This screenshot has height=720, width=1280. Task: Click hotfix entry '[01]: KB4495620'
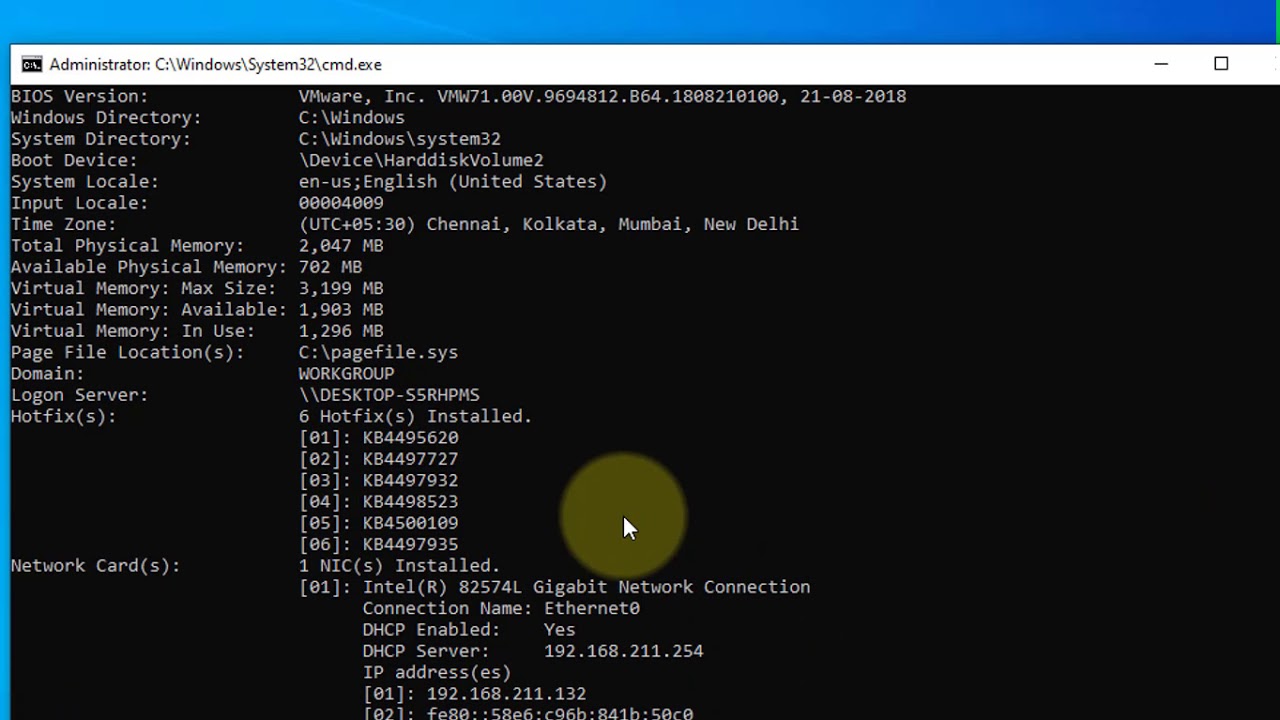378,438
